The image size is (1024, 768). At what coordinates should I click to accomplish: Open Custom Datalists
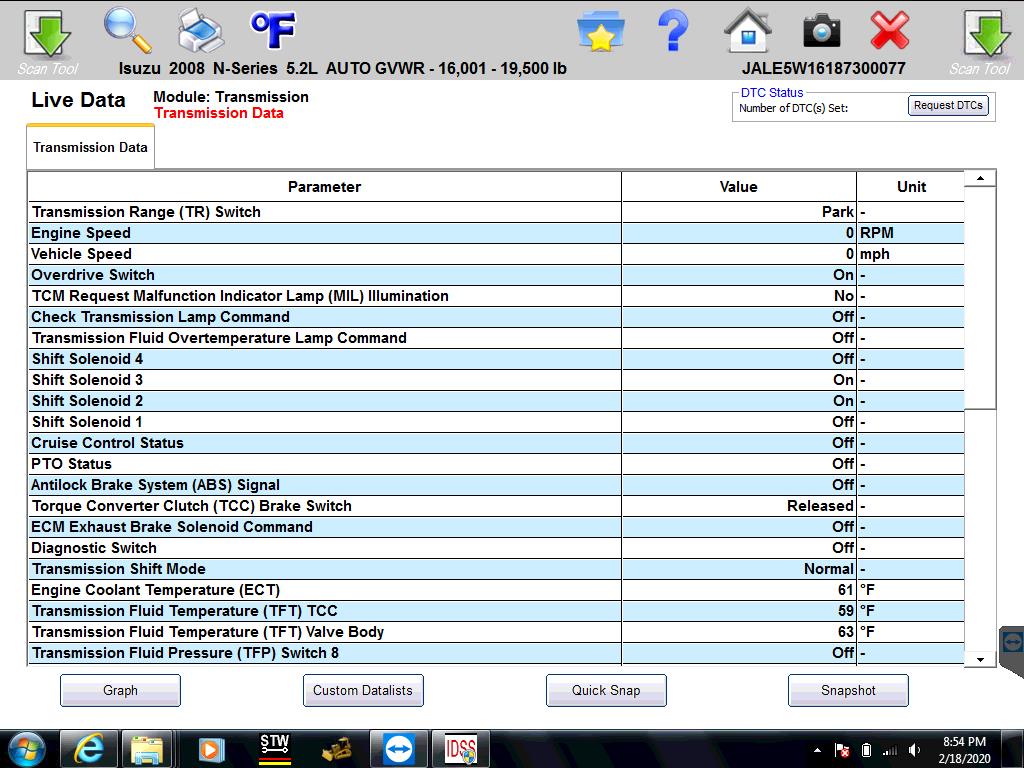(363, 690)
